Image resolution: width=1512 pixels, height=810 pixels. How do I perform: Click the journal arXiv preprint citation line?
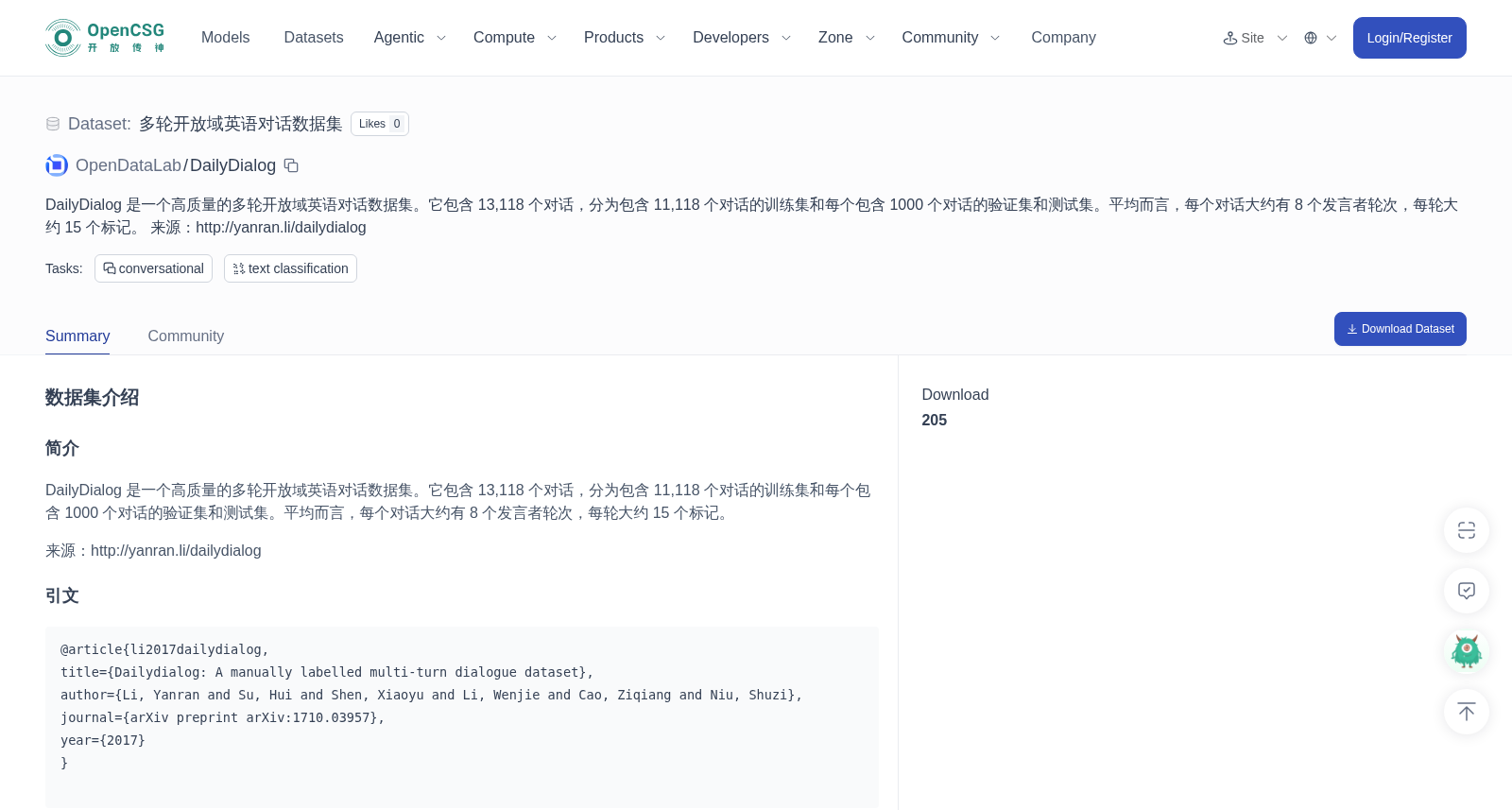pyautogui.click(x=222, y=717)
